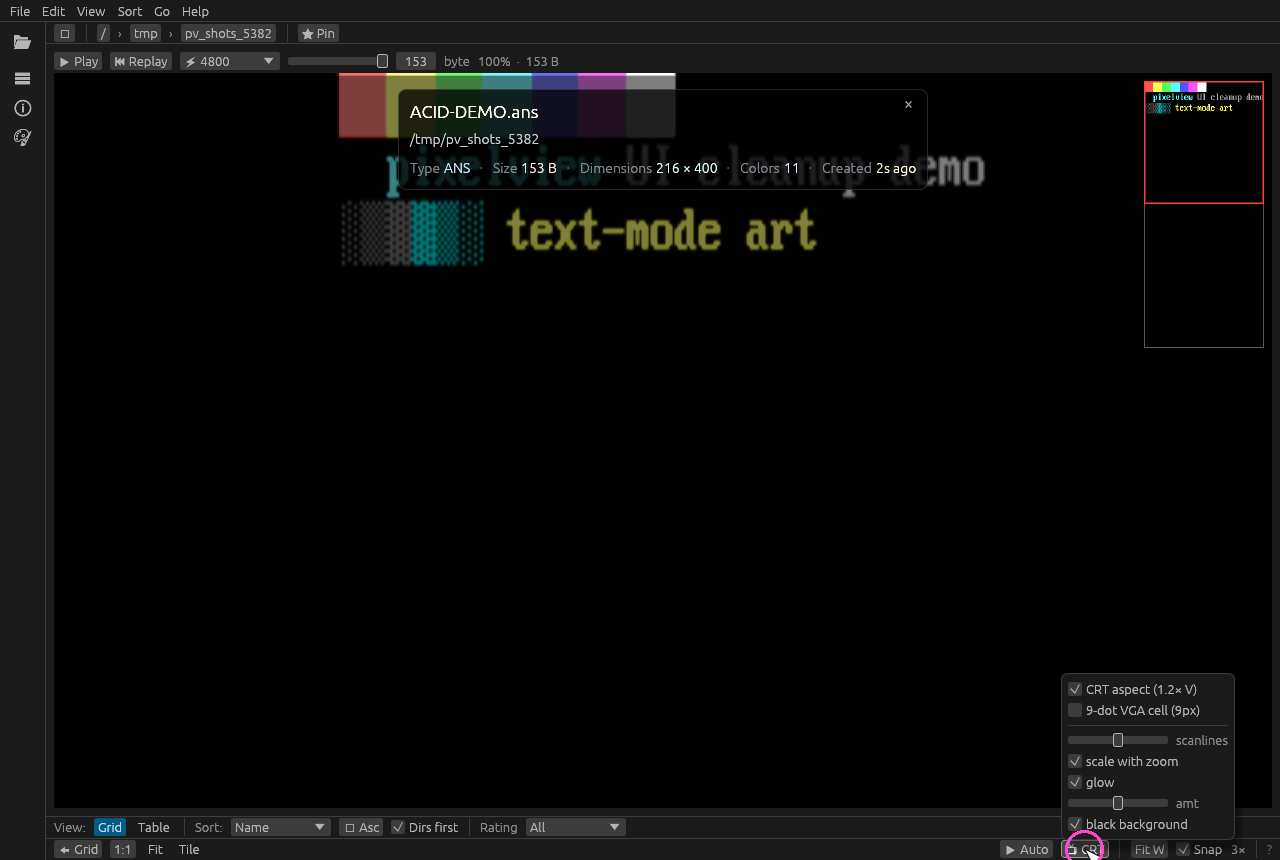Adjust the playback byte position slider
Screen dimensions: 1280x860
(338, 61)
